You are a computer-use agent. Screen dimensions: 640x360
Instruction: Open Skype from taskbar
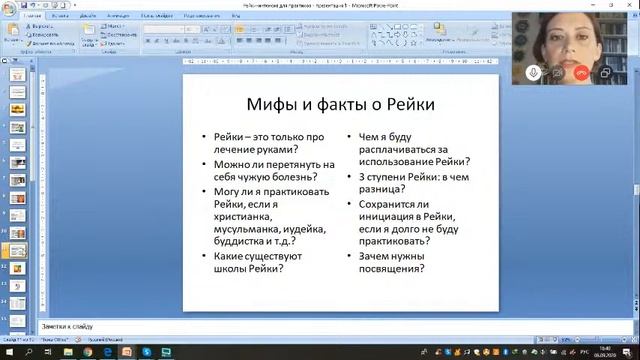click(x=147, y=352)
